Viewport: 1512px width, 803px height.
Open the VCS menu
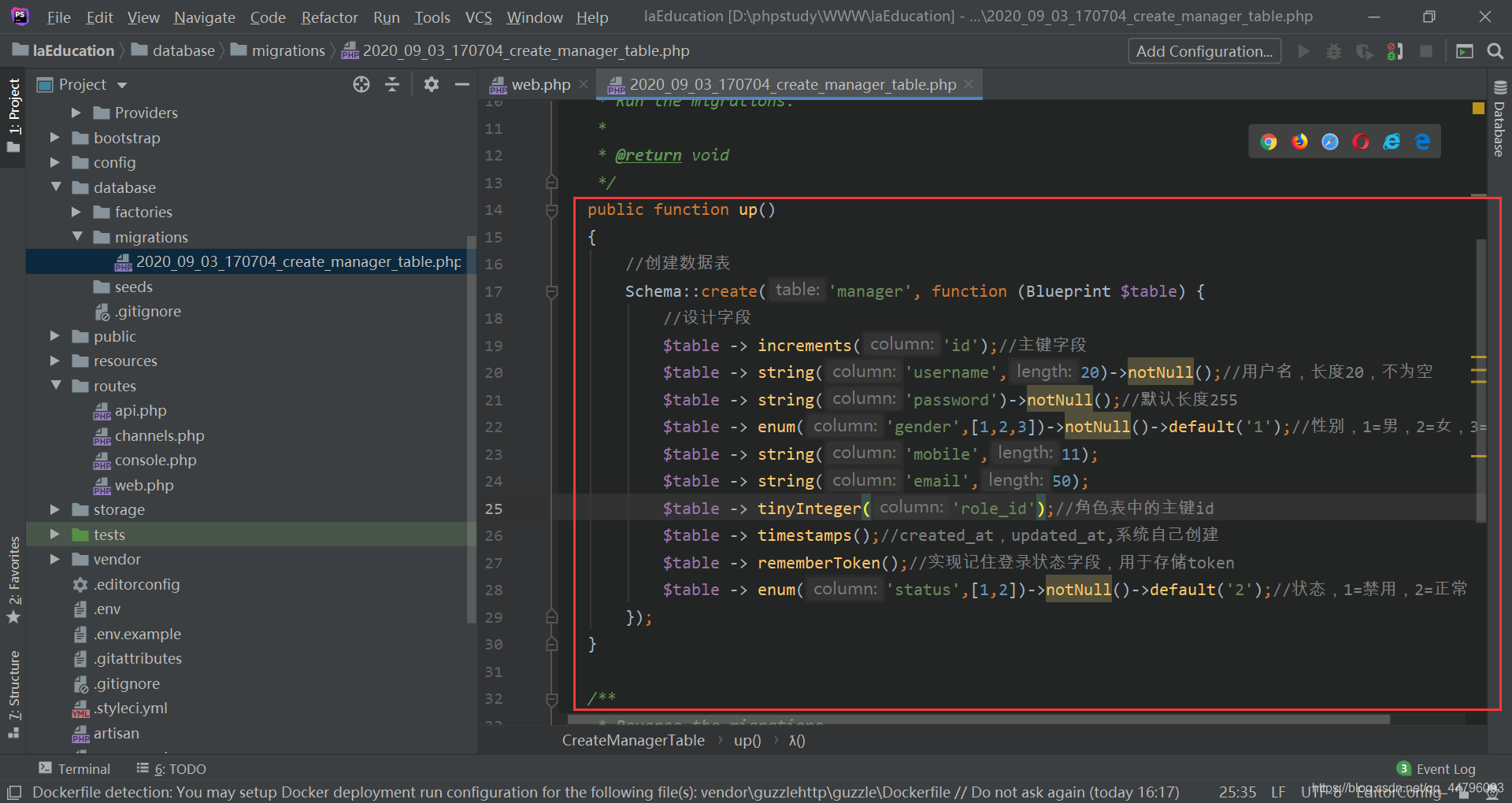[x=479, y=17]
